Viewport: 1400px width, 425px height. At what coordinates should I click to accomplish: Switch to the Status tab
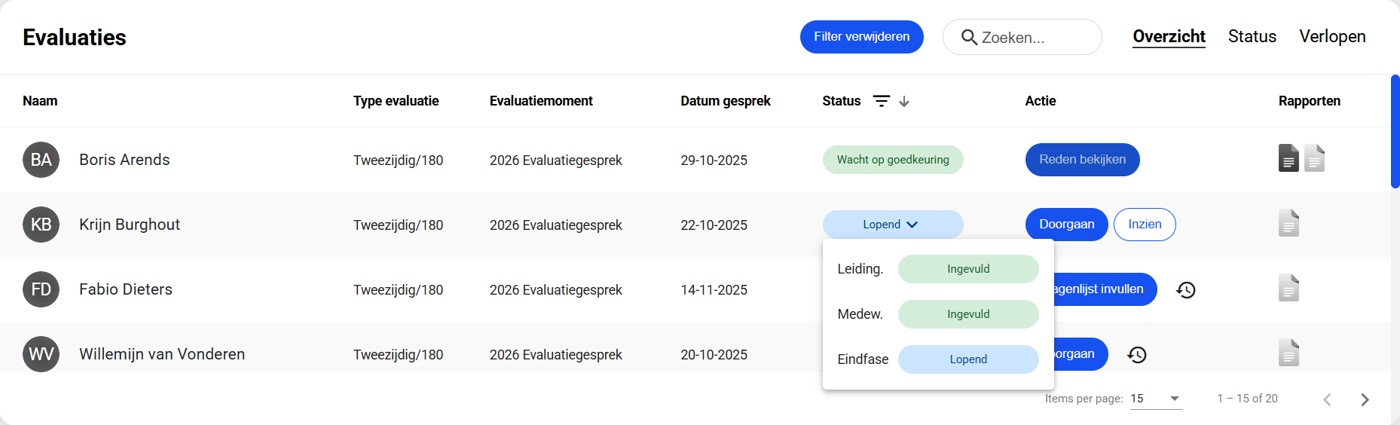(x=1252, y=37)
